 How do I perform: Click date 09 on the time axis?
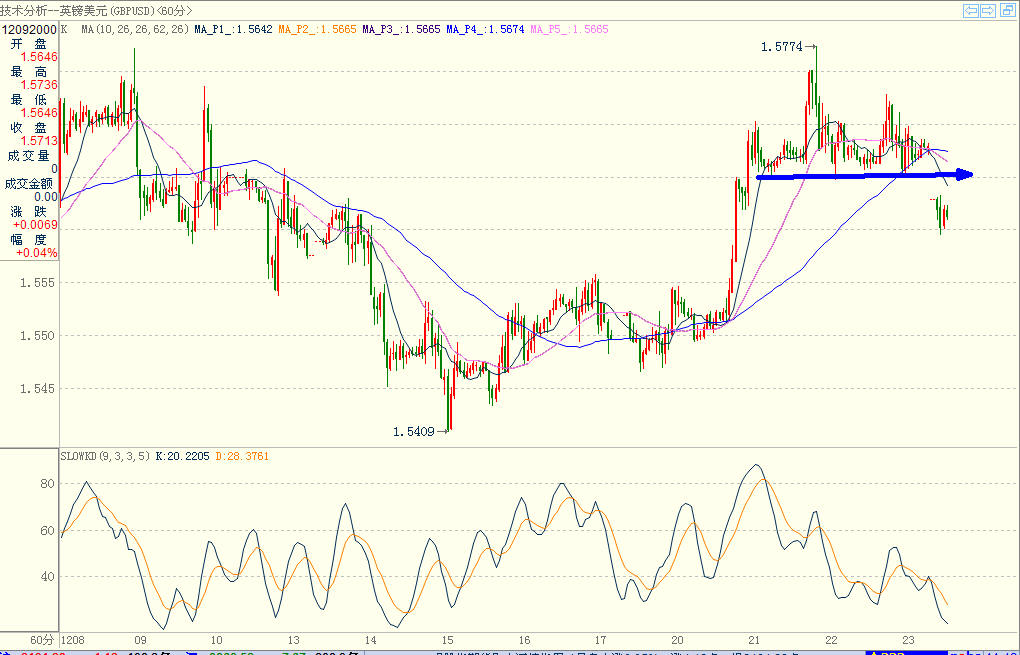tap(139, 639)
